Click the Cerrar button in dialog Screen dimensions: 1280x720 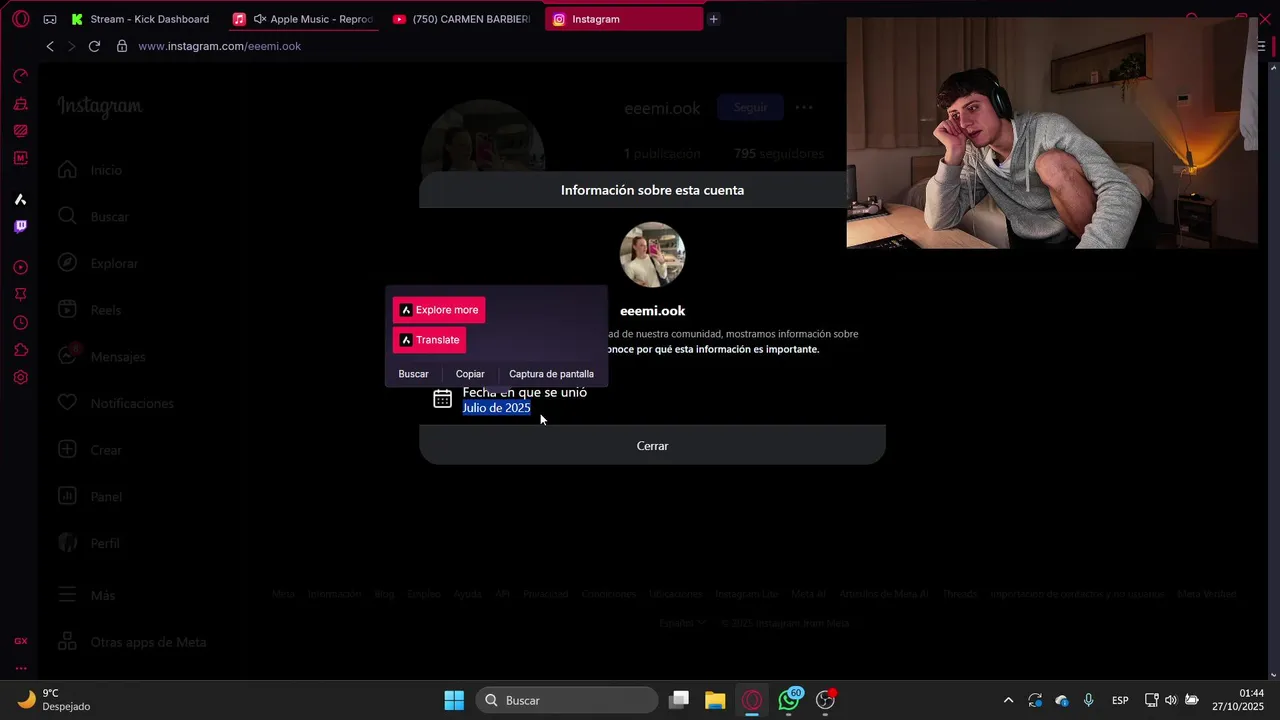tap(652, 446)
